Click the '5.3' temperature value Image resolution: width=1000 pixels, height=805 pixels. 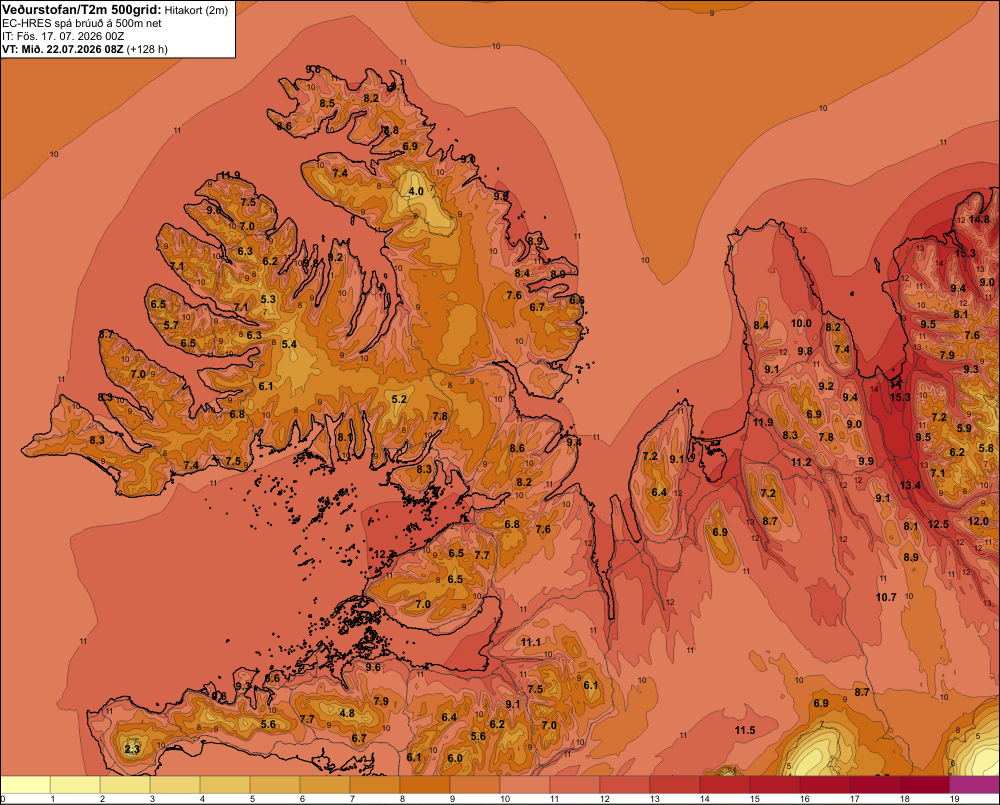point(268,299)
